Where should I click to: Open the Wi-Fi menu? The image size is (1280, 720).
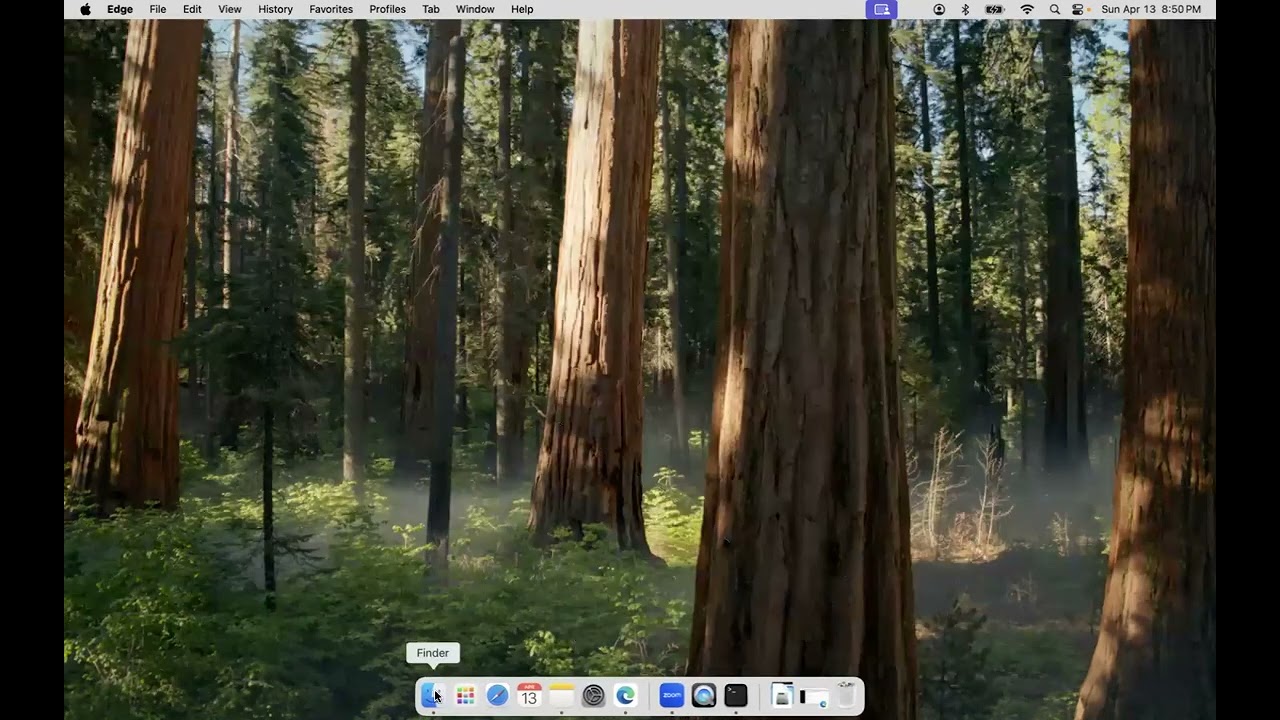point(1027,9)
